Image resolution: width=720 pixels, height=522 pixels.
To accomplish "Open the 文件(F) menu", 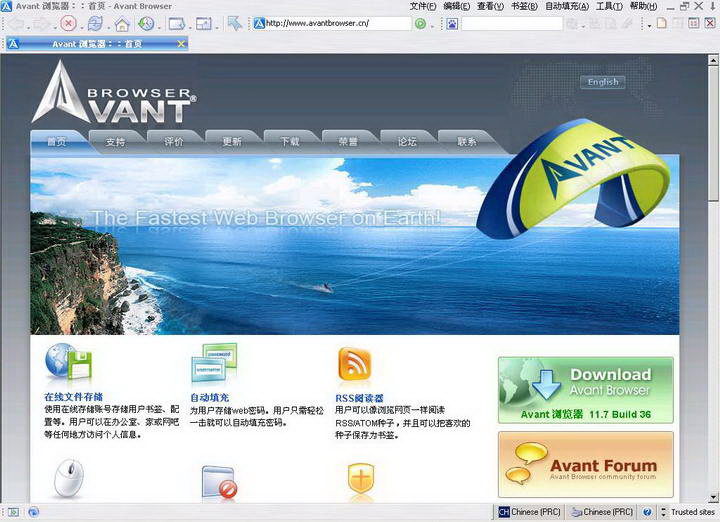I will point(423,6).
